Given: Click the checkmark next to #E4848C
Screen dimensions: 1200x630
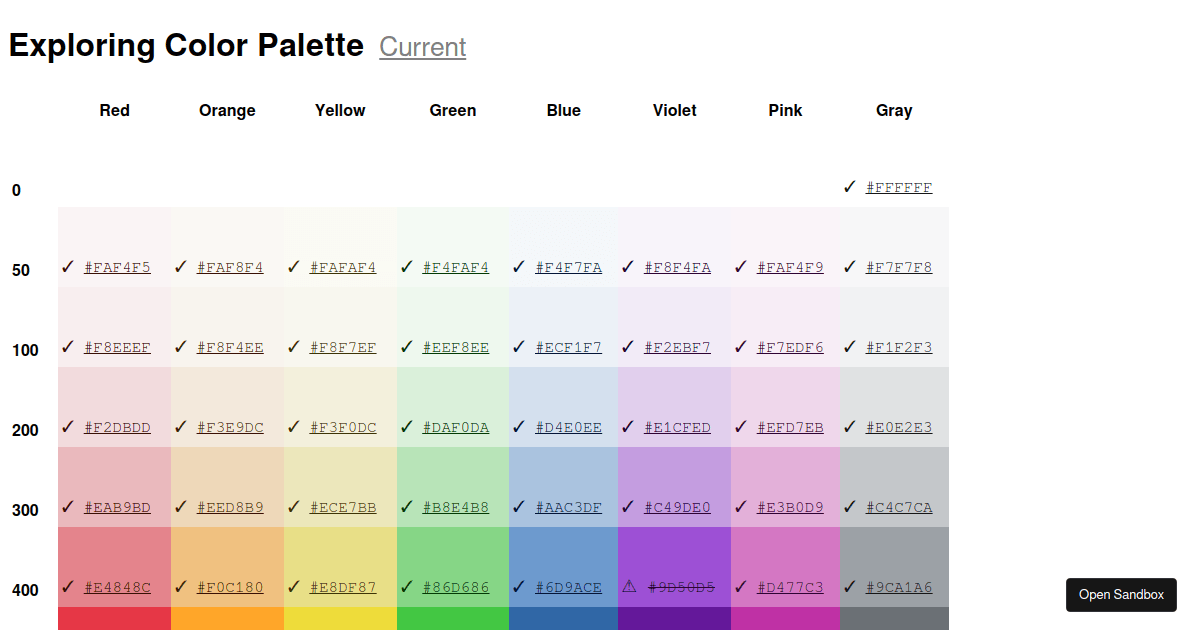Looking at the screenshot, I should click(67, 587).
